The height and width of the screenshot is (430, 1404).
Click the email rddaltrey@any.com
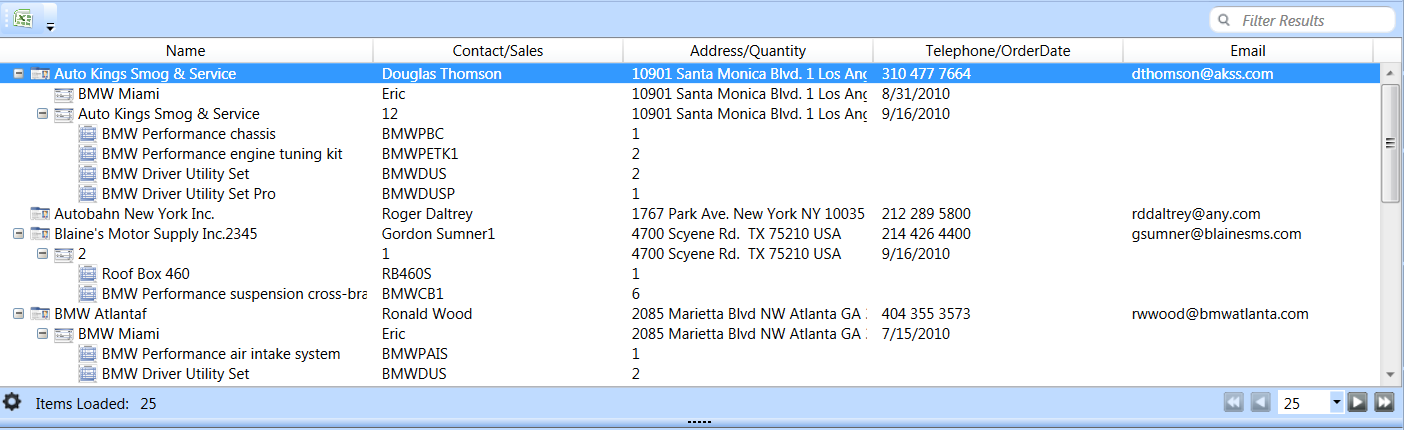click(x=1196, y=214)
